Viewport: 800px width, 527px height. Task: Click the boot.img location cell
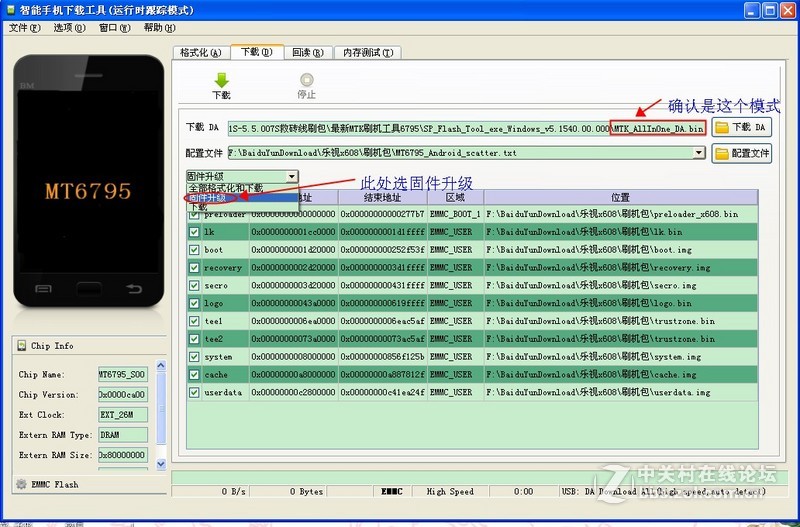(x=621, y=249)
